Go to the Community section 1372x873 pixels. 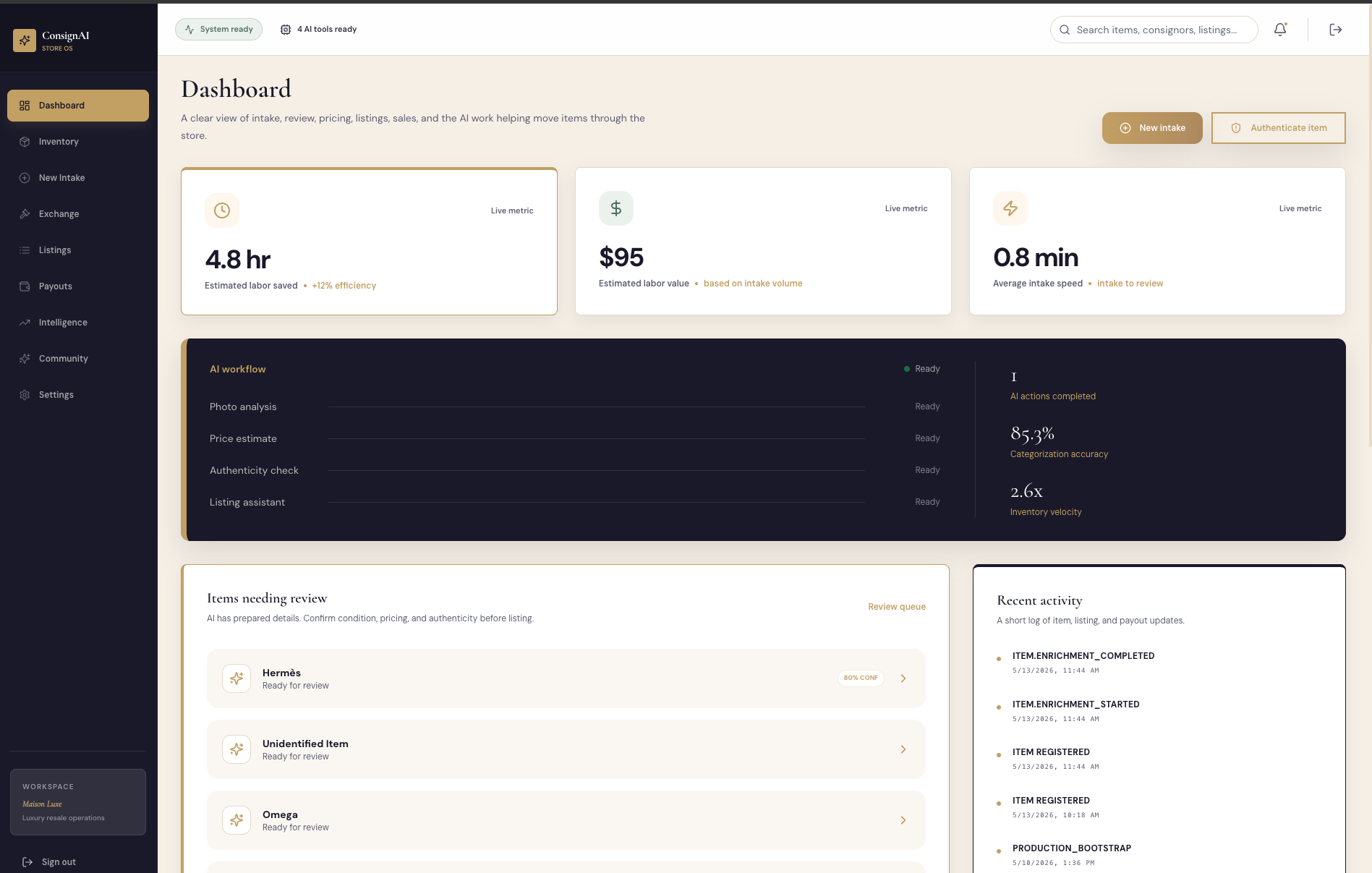click(x=78, y=359)
